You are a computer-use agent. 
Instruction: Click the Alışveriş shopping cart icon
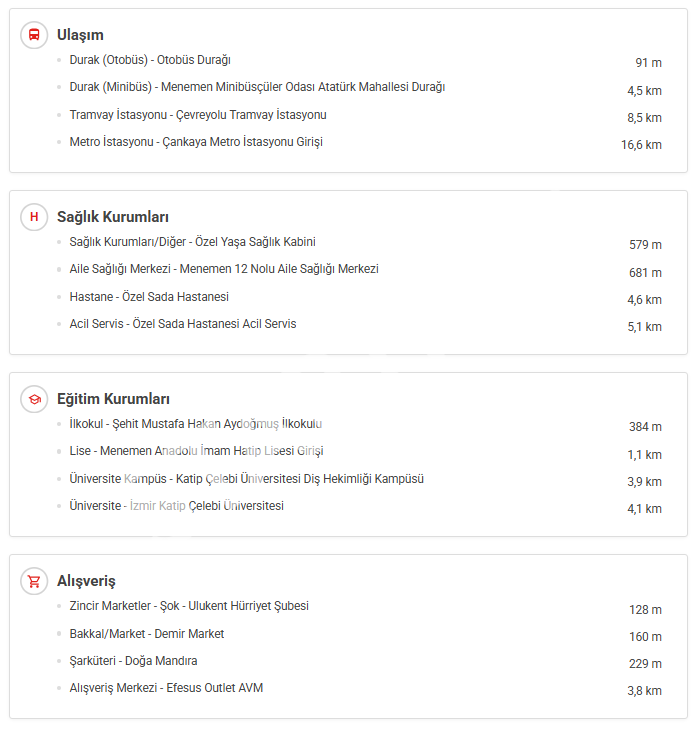click(34, 581)
